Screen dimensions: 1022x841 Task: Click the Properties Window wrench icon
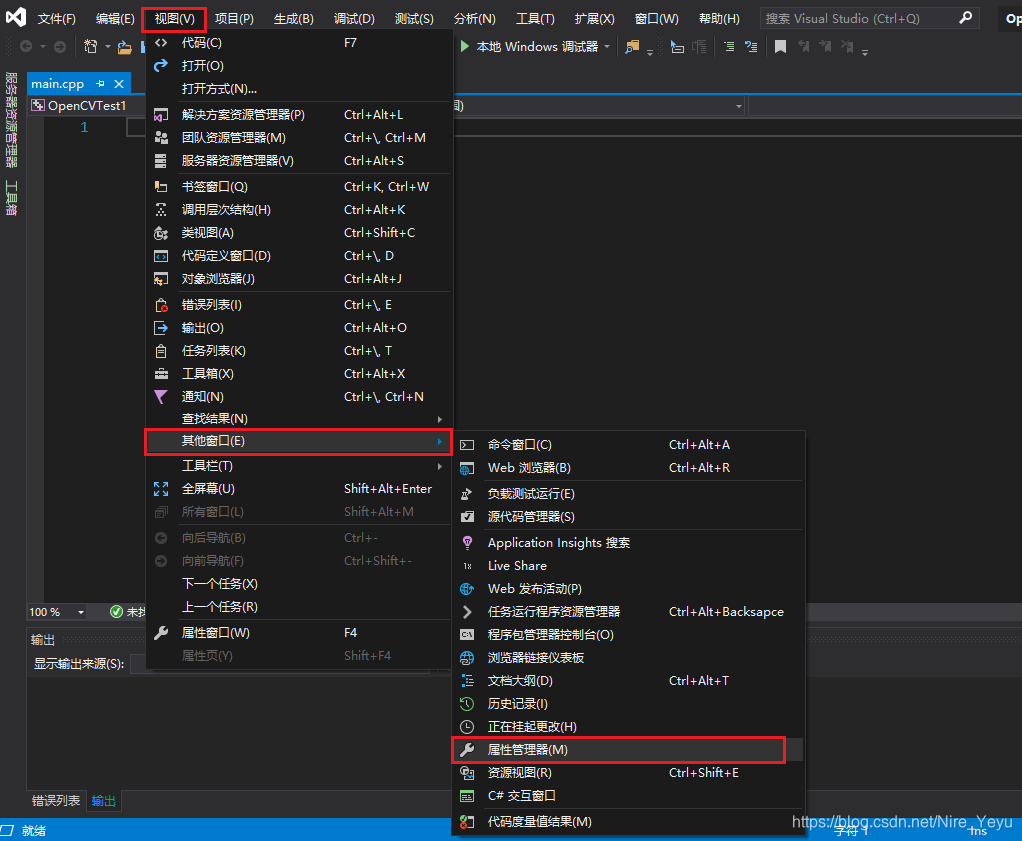pyautogui.click(x=161, y=632)
